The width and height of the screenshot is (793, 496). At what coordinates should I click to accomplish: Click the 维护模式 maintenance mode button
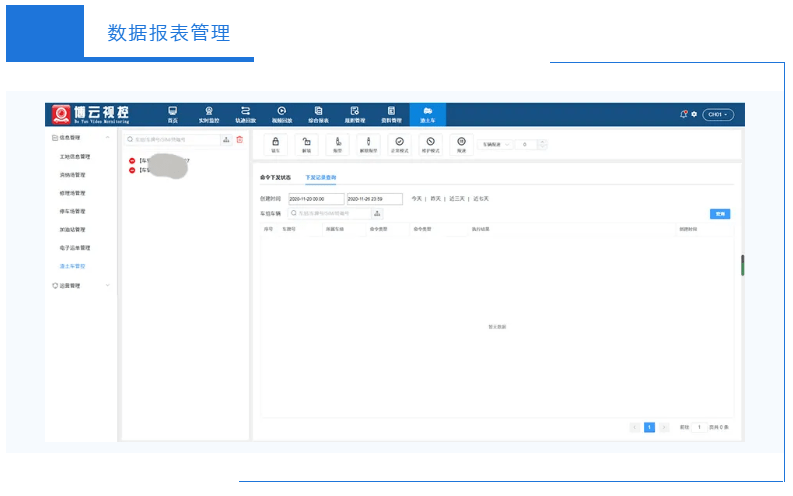pyautogui.click(x=430, y=145)
